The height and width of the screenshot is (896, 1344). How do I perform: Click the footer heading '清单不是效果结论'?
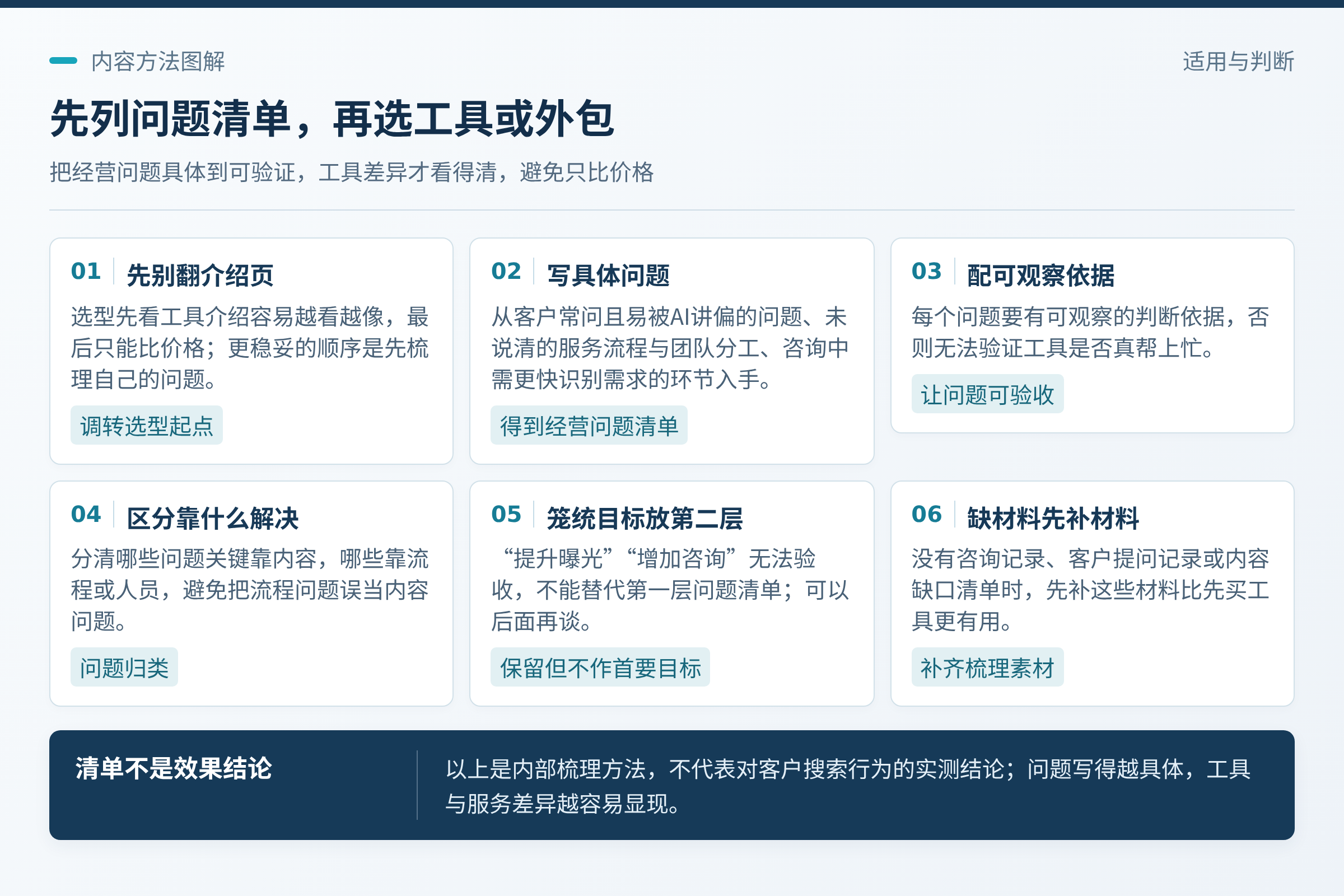tap(174, 768)
